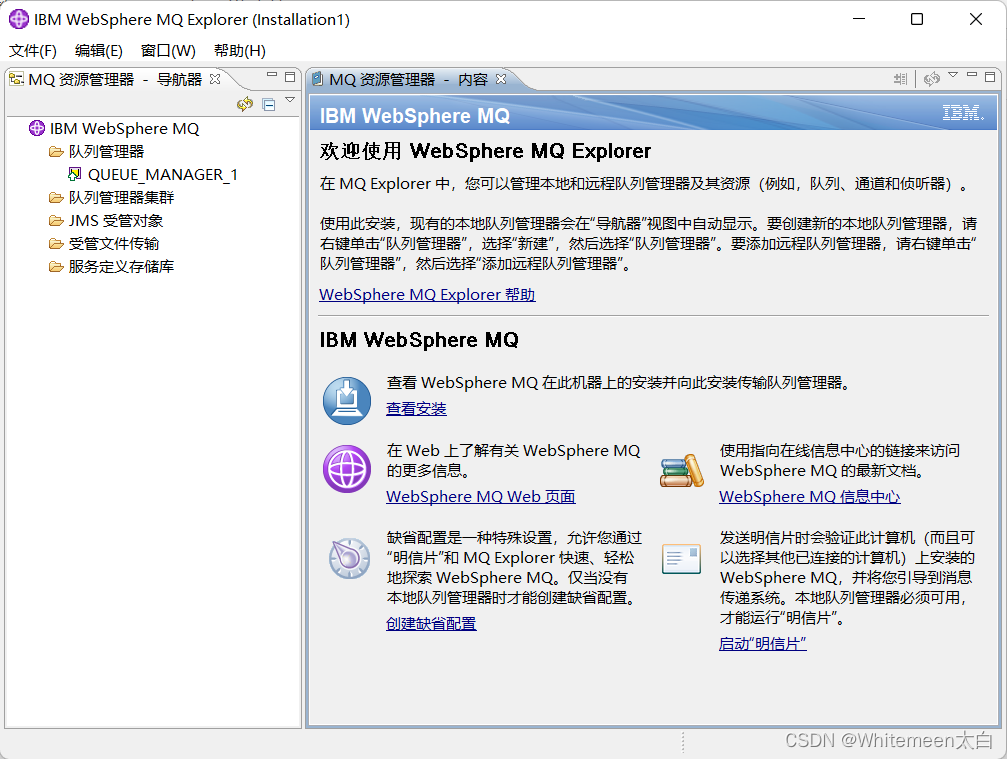The height and width of the screenshot is (759, 1007).
Task: Click the collapse-all icon in the Navigator toolbar
Action: coord(269,104)
